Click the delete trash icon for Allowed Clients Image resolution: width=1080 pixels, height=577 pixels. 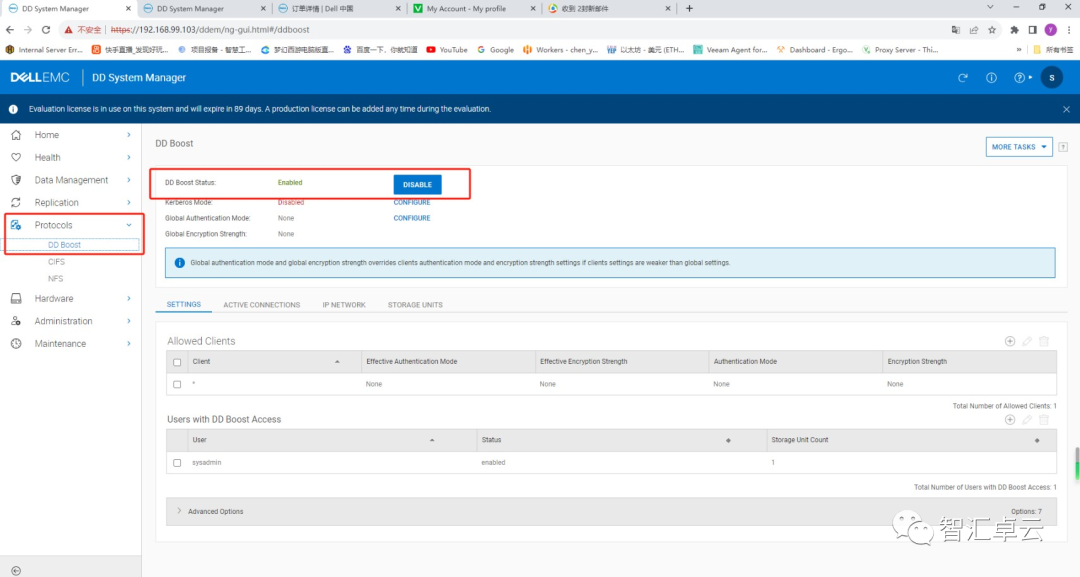point(1044,342)
